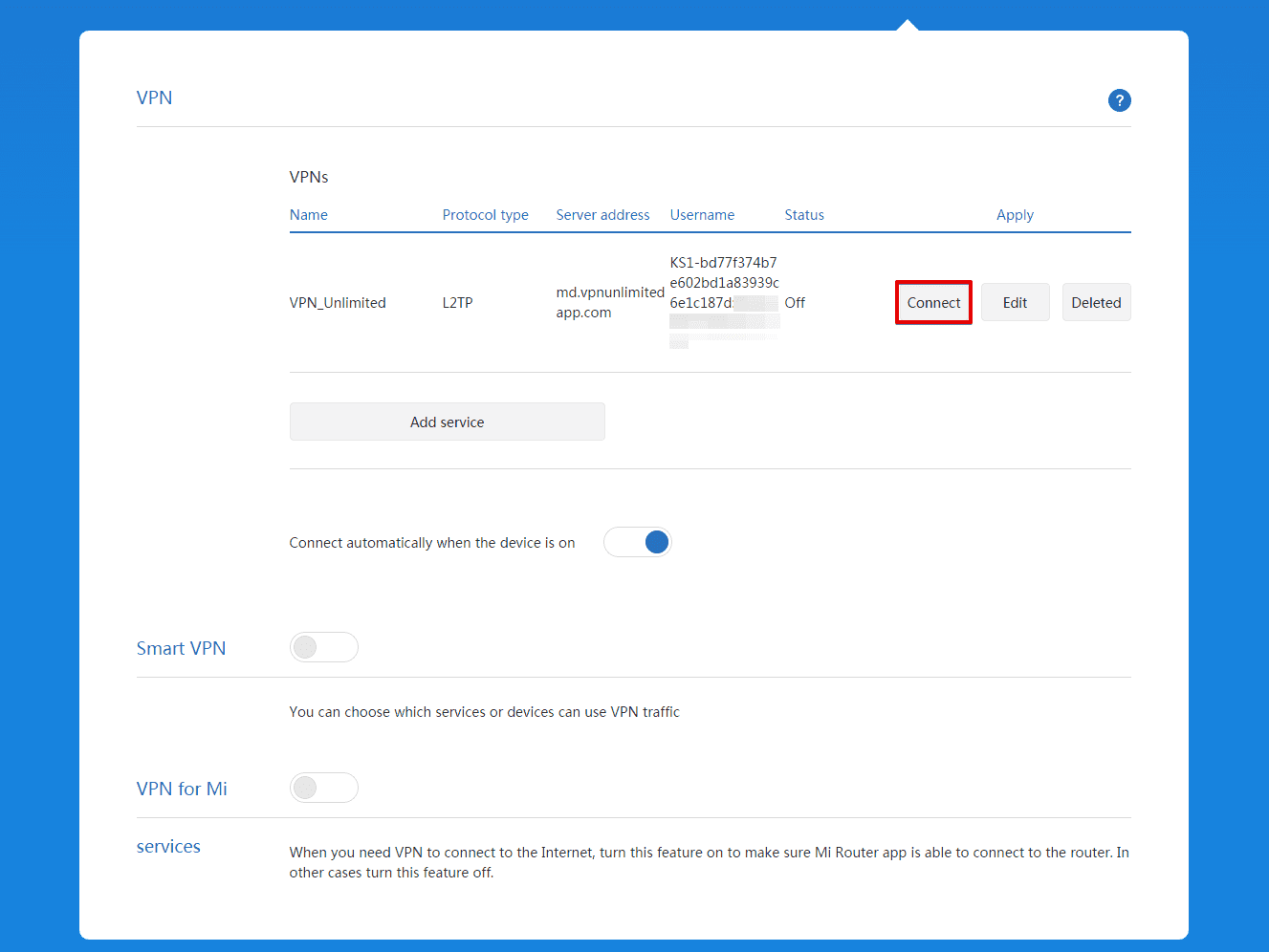
Task: Click the Protocol type column header
Action: [485, 214]
